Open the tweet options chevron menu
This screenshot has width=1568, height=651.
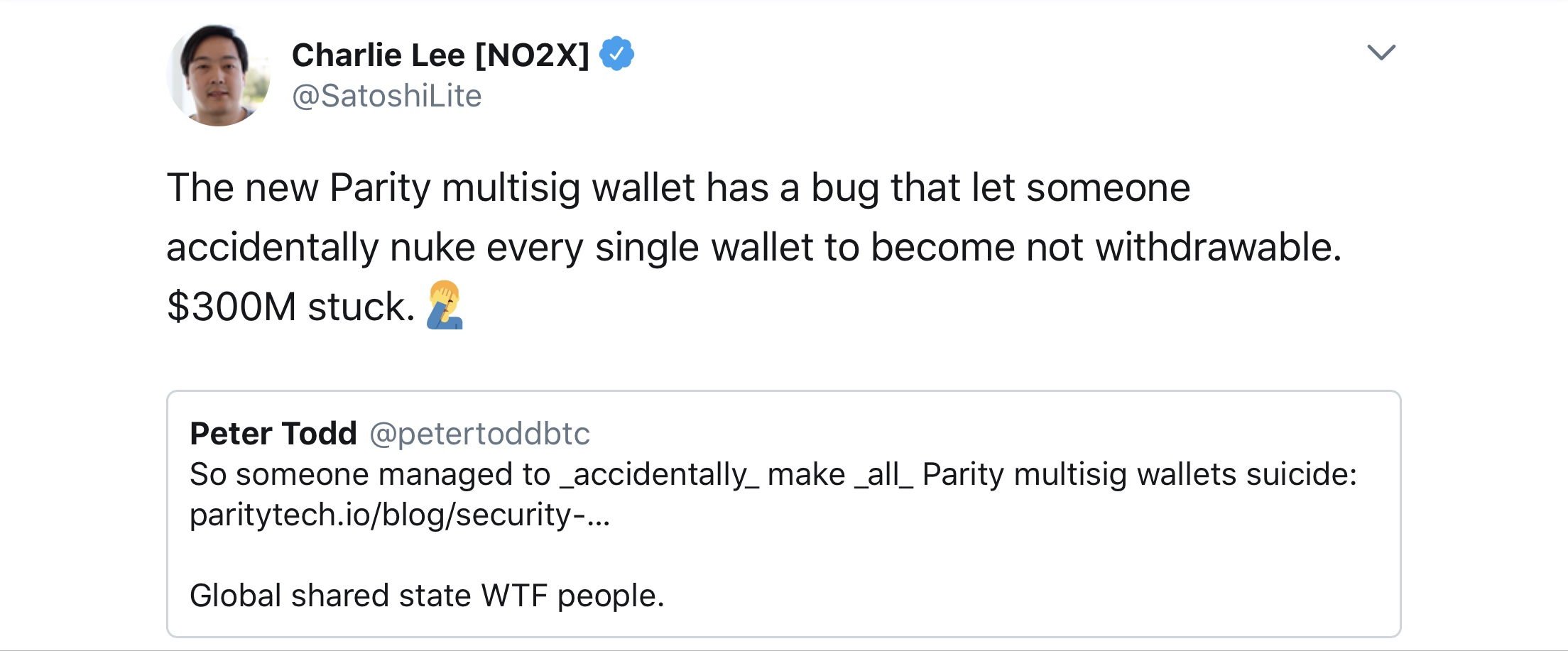coord(1381,53)
